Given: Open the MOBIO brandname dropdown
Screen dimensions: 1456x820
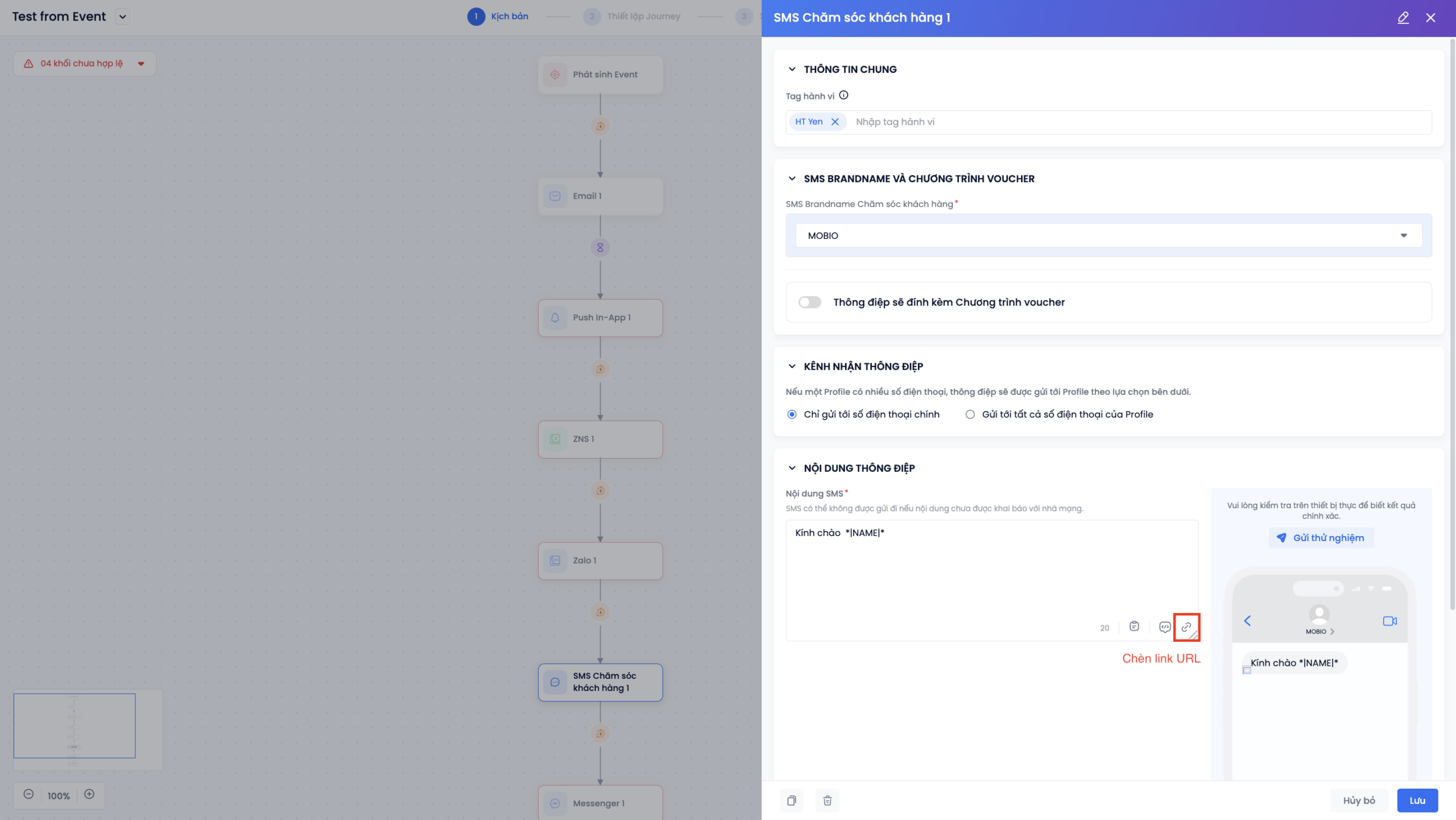Looking at the screenshot, I should (x=1108, y=236).
